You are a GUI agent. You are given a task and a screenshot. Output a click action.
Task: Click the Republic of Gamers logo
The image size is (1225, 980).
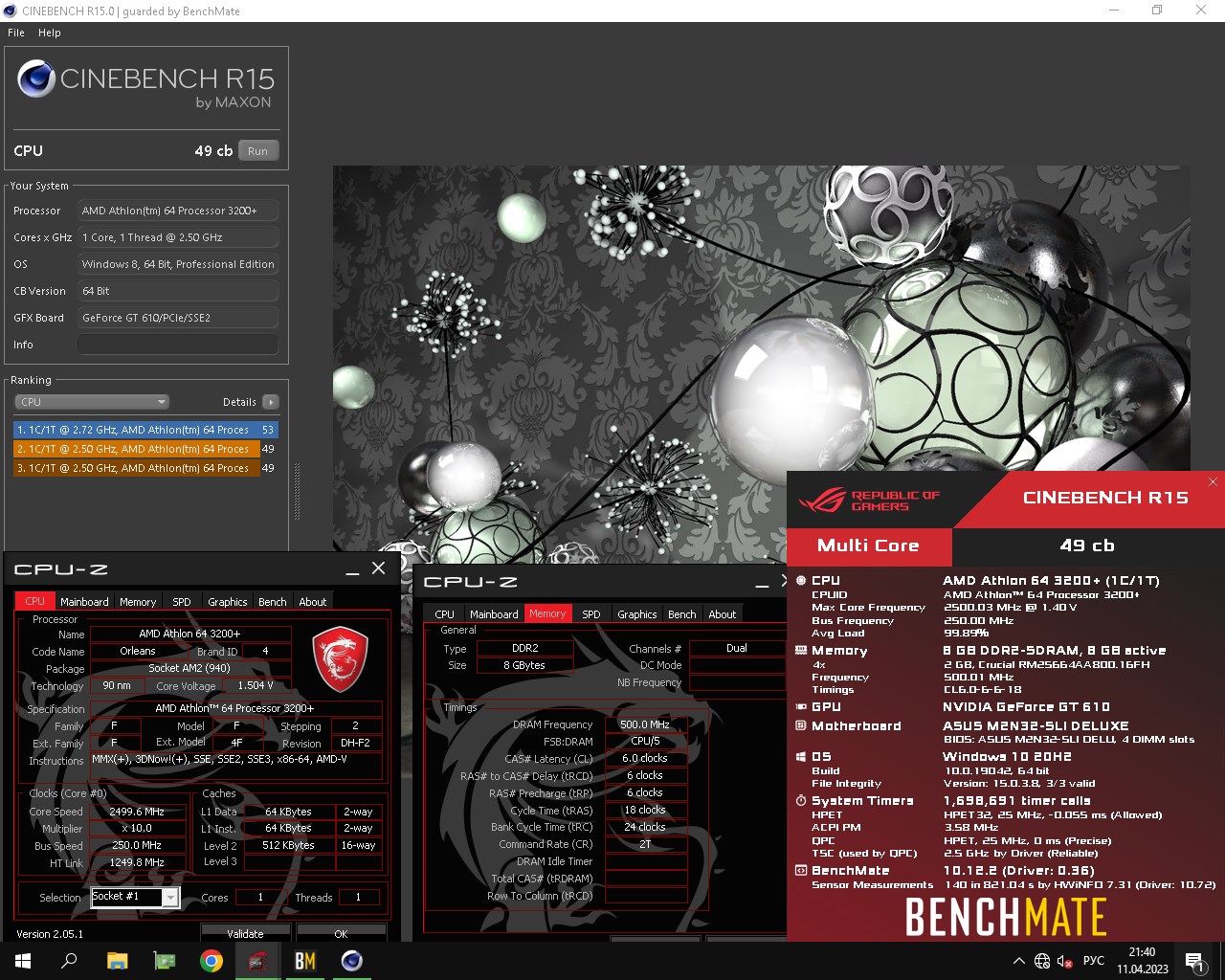coord(869,501)
